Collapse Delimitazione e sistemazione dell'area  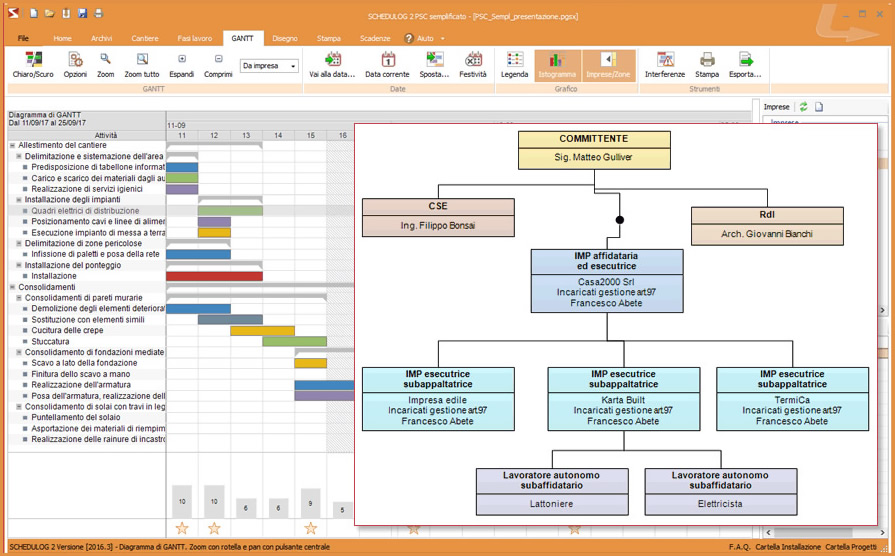point(19,156)
